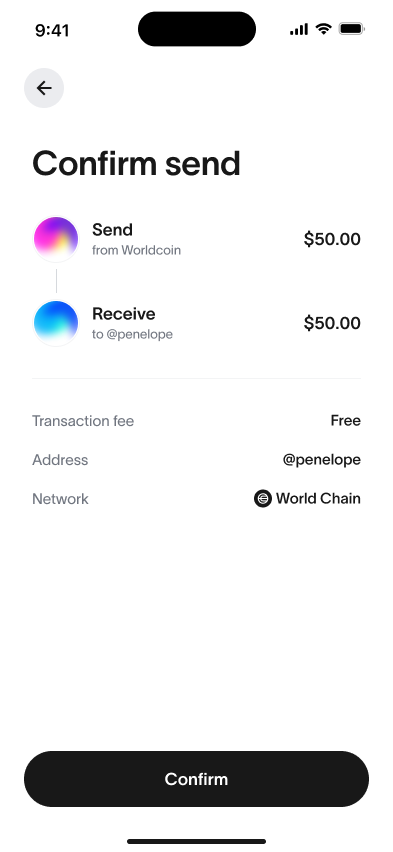The width and height of the screenshot is (393, 852).
Task: Tap the pink Worldcoin sender avatar
Action: tap(56, 239)
